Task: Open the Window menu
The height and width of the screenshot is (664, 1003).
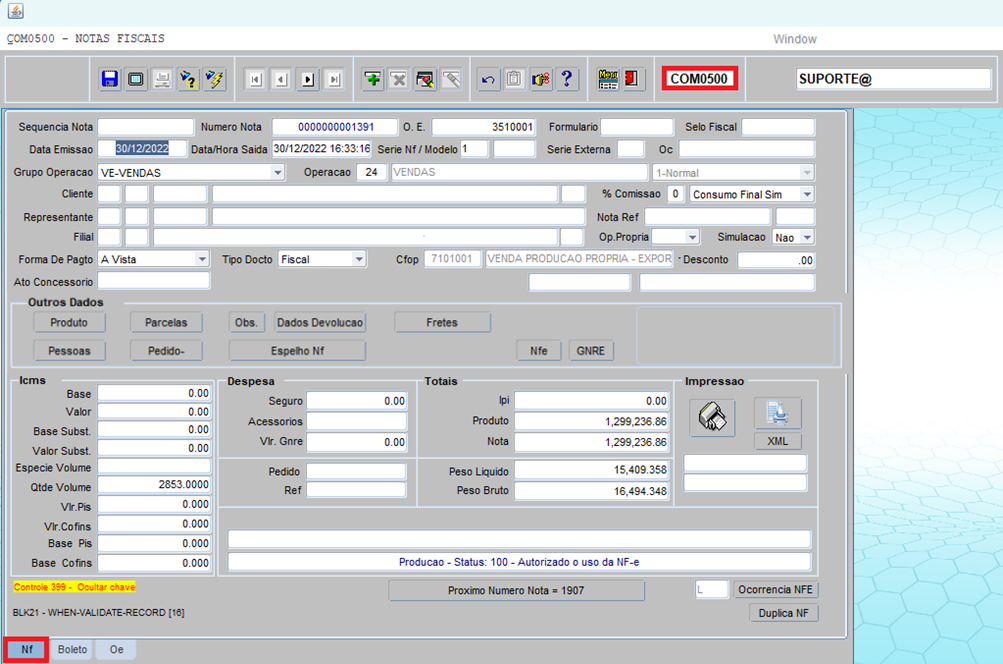Action: point(794,39)
